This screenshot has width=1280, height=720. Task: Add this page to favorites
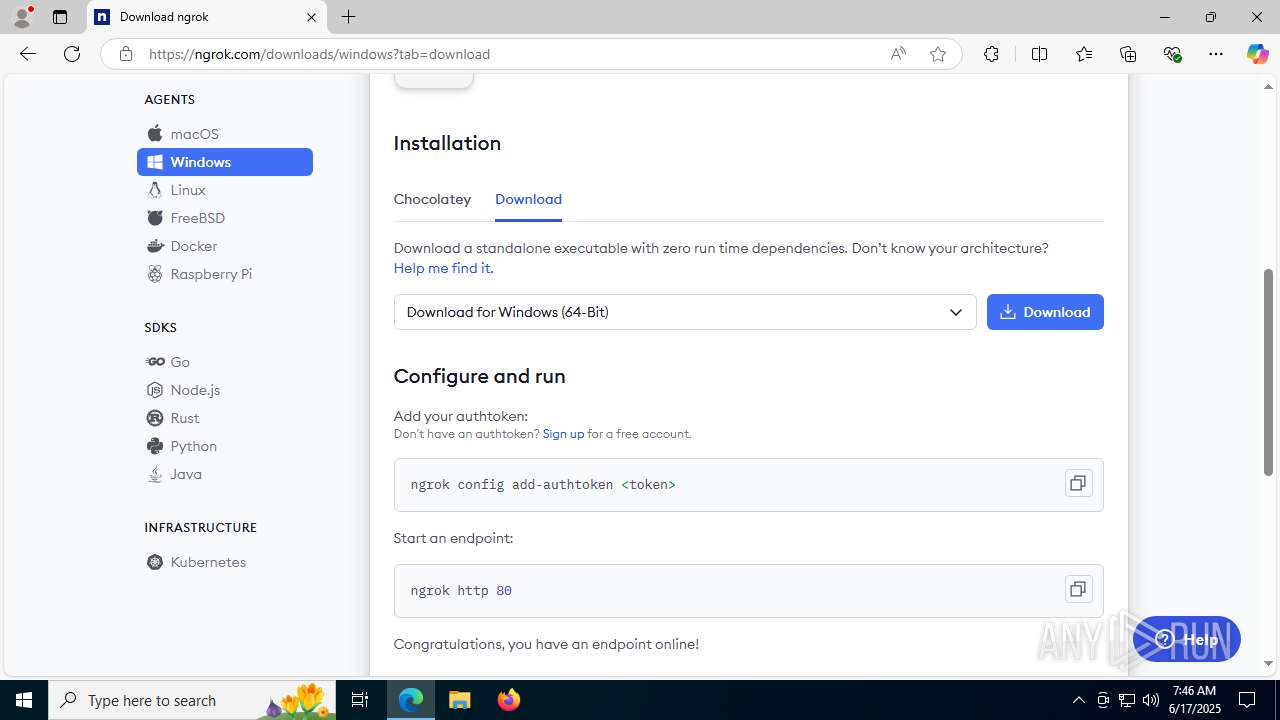point(938,54)
